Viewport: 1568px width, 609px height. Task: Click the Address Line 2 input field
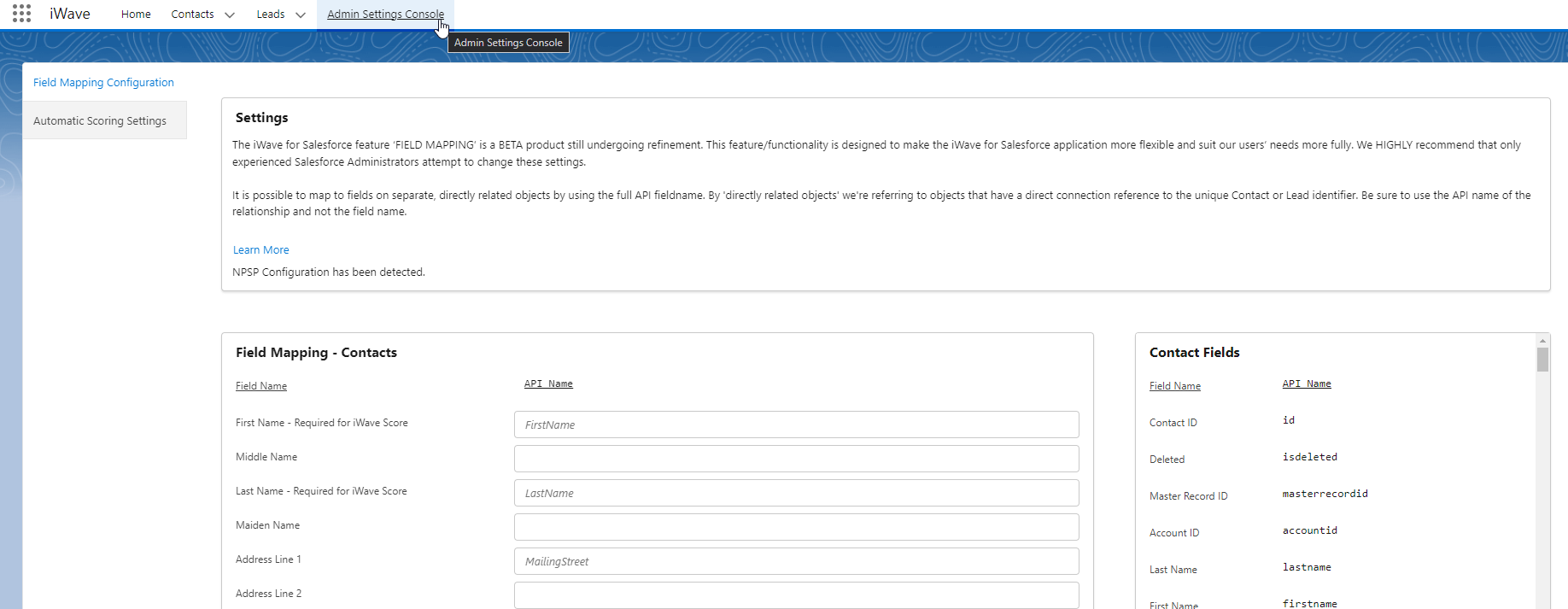796,594
